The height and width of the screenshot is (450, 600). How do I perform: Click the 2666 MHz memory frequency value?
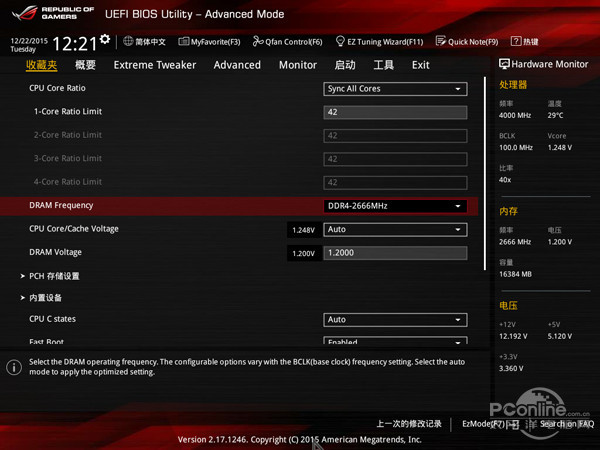pos(515,242)
